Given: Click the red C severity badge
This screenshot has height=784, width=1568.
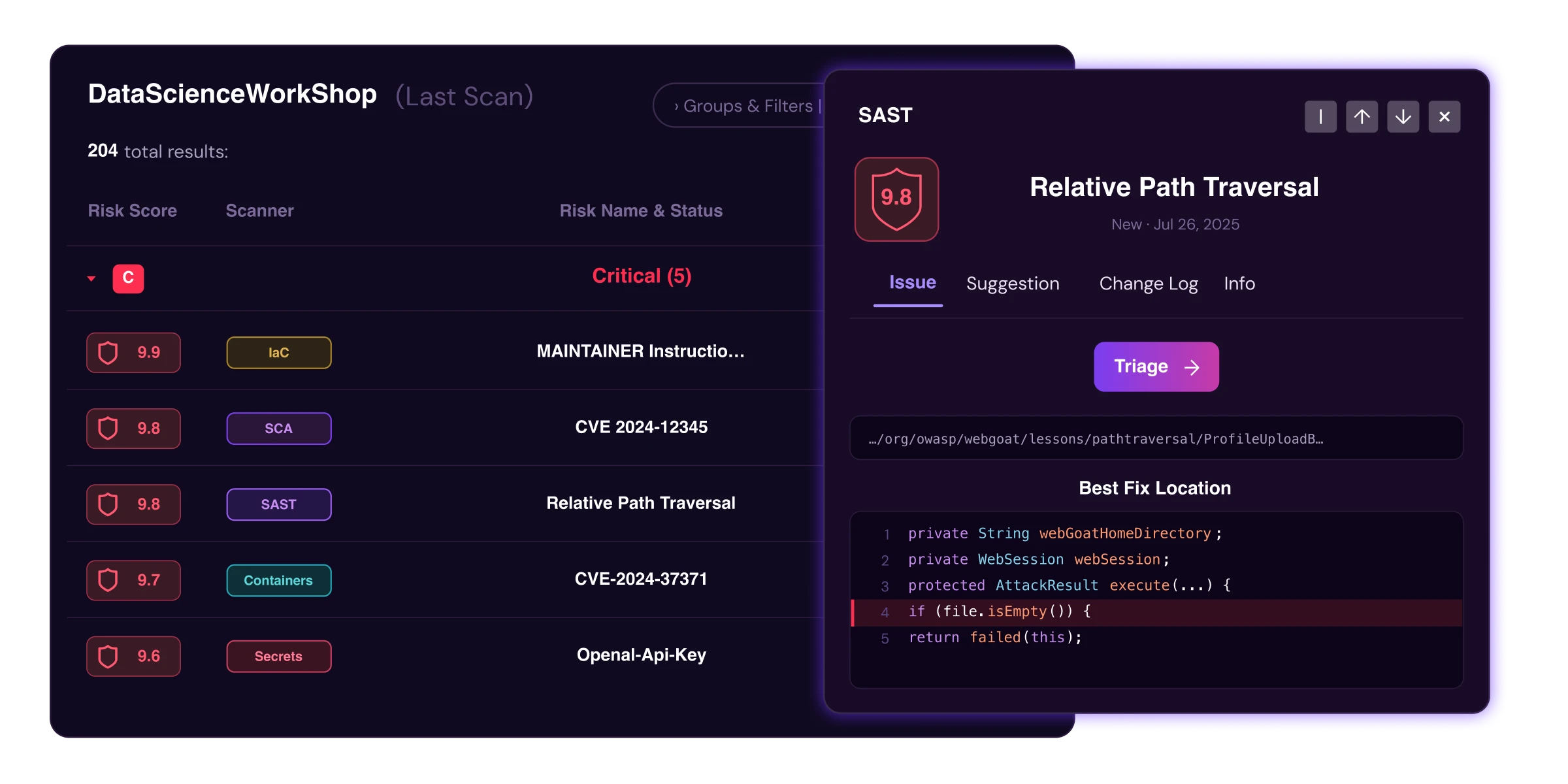Looking at the screenshot, I should [x=128, y=278].
